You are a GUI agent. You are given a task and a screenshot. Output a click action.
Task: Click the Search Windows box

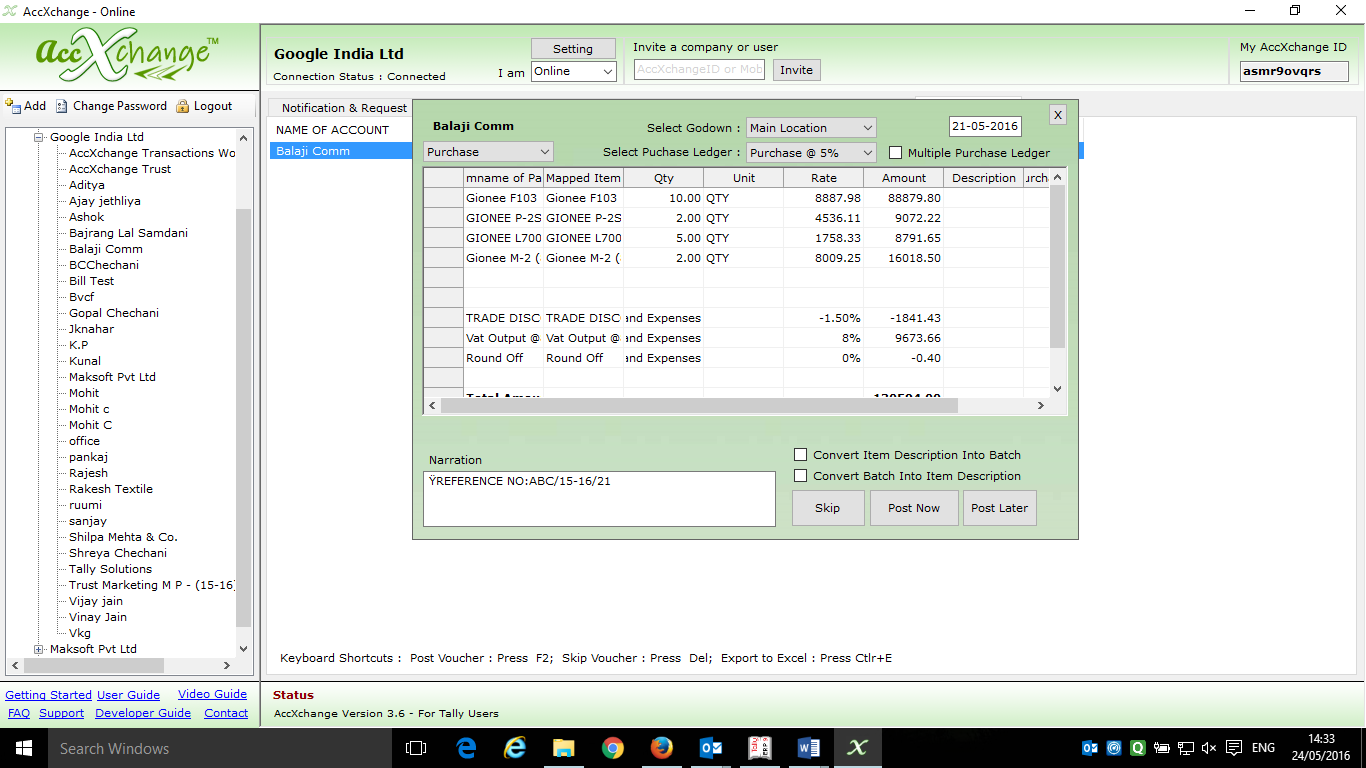[x=219, y=748]
